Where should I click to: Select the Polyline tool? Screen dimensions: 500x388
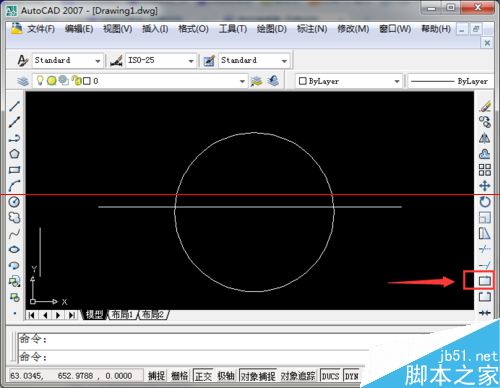click(x=14, y=138)
